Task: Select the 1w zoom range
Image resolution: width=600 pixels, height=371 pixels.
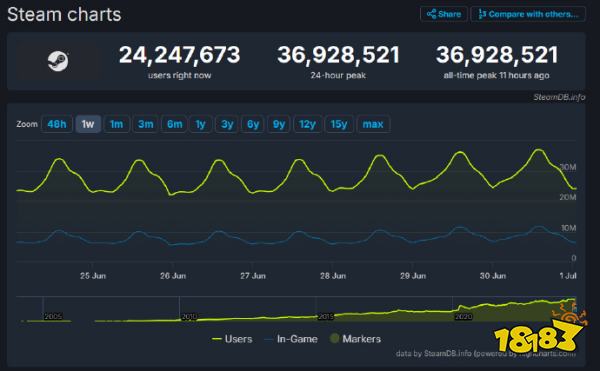Action: point(88,124)
